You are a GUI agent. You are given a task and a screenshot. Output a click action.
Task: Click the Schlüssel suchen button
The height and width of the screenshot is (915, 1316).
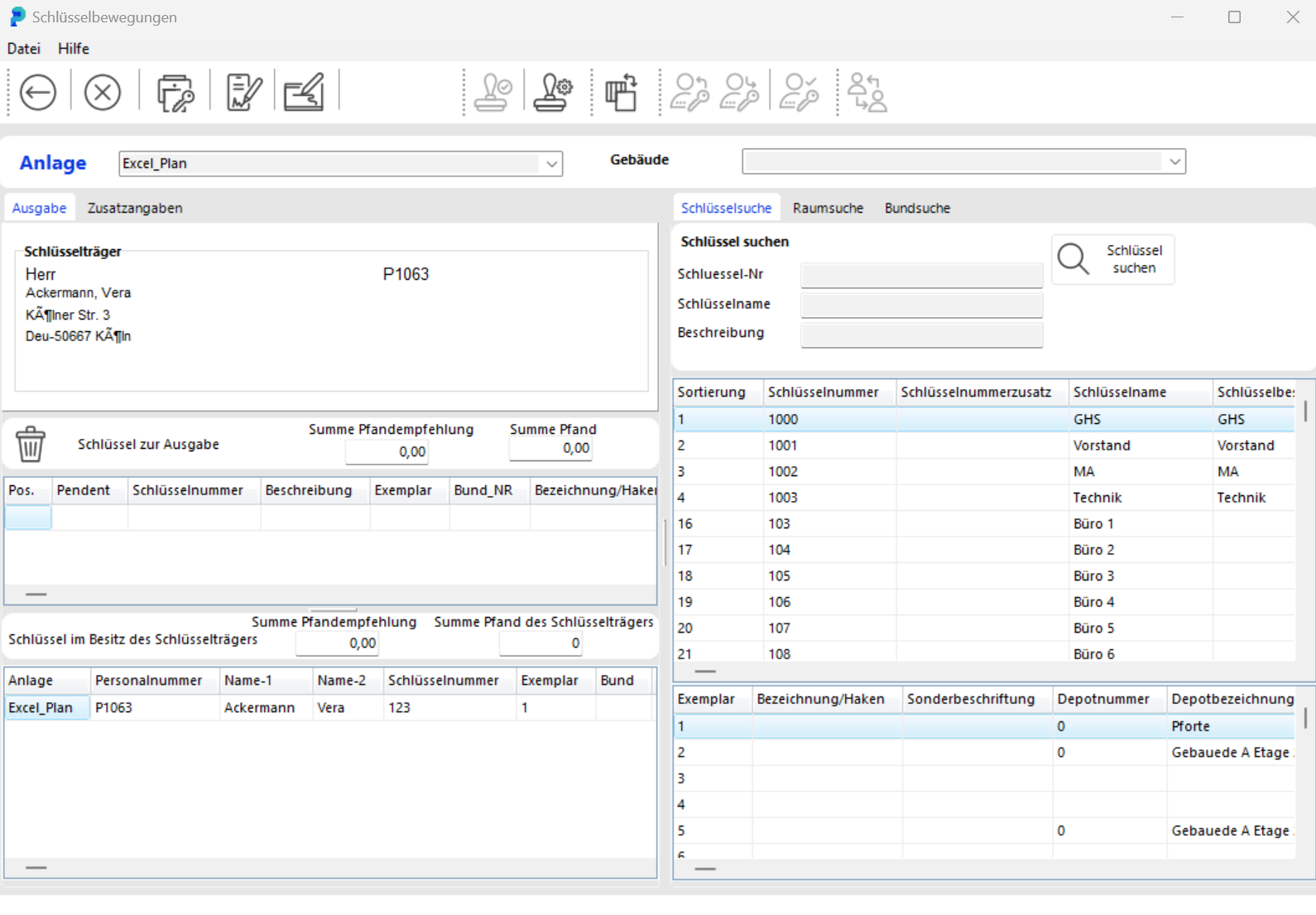1113,260
